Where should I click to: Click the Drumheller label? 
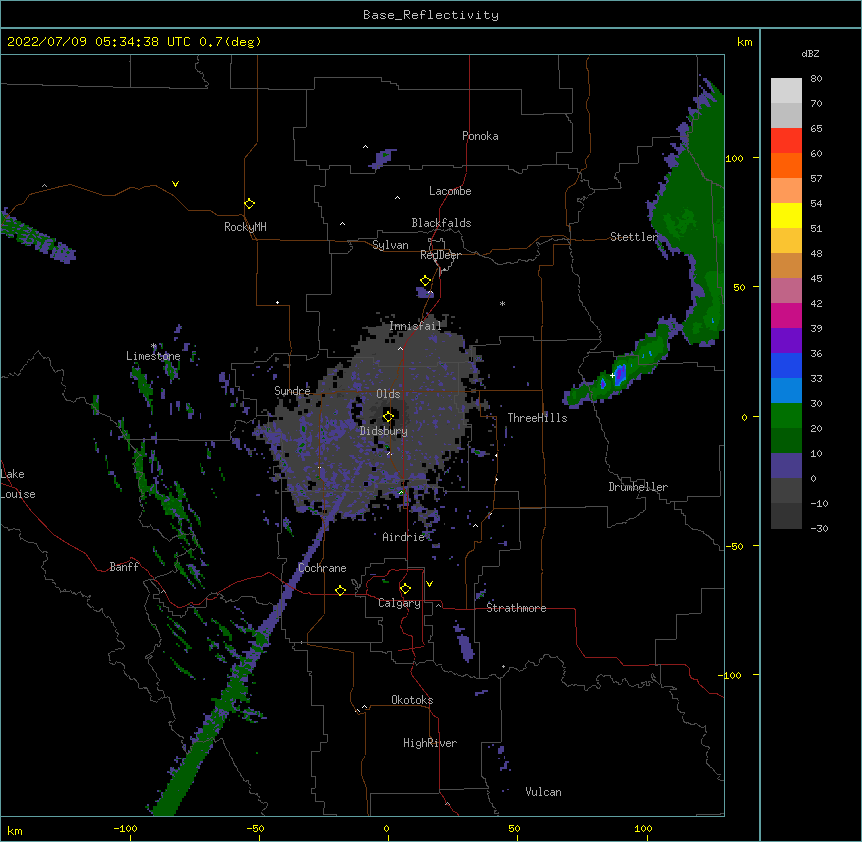pyautogui.click(x=638, y=487)
